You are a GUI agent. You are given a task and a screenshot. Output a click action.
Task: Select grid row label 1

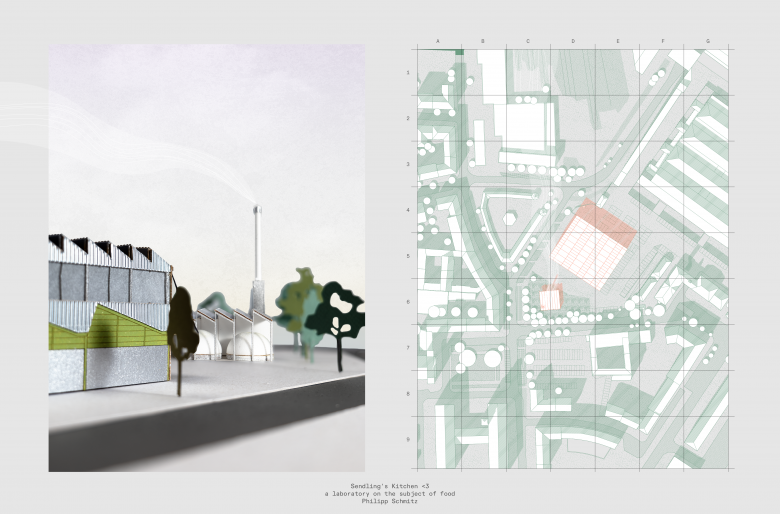pos(408,73)
